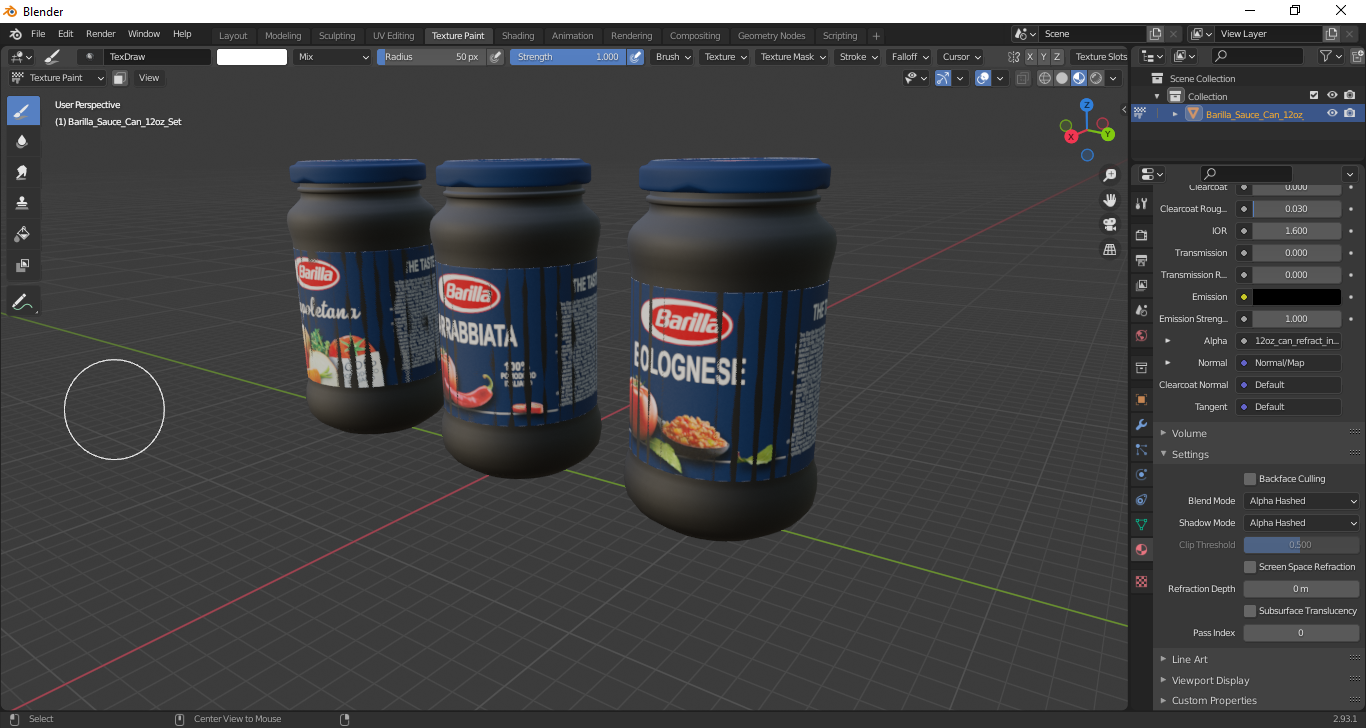Viewport: 1366px width, 728px height.
Task: Select the Clone tool
Action: point(23,204)
